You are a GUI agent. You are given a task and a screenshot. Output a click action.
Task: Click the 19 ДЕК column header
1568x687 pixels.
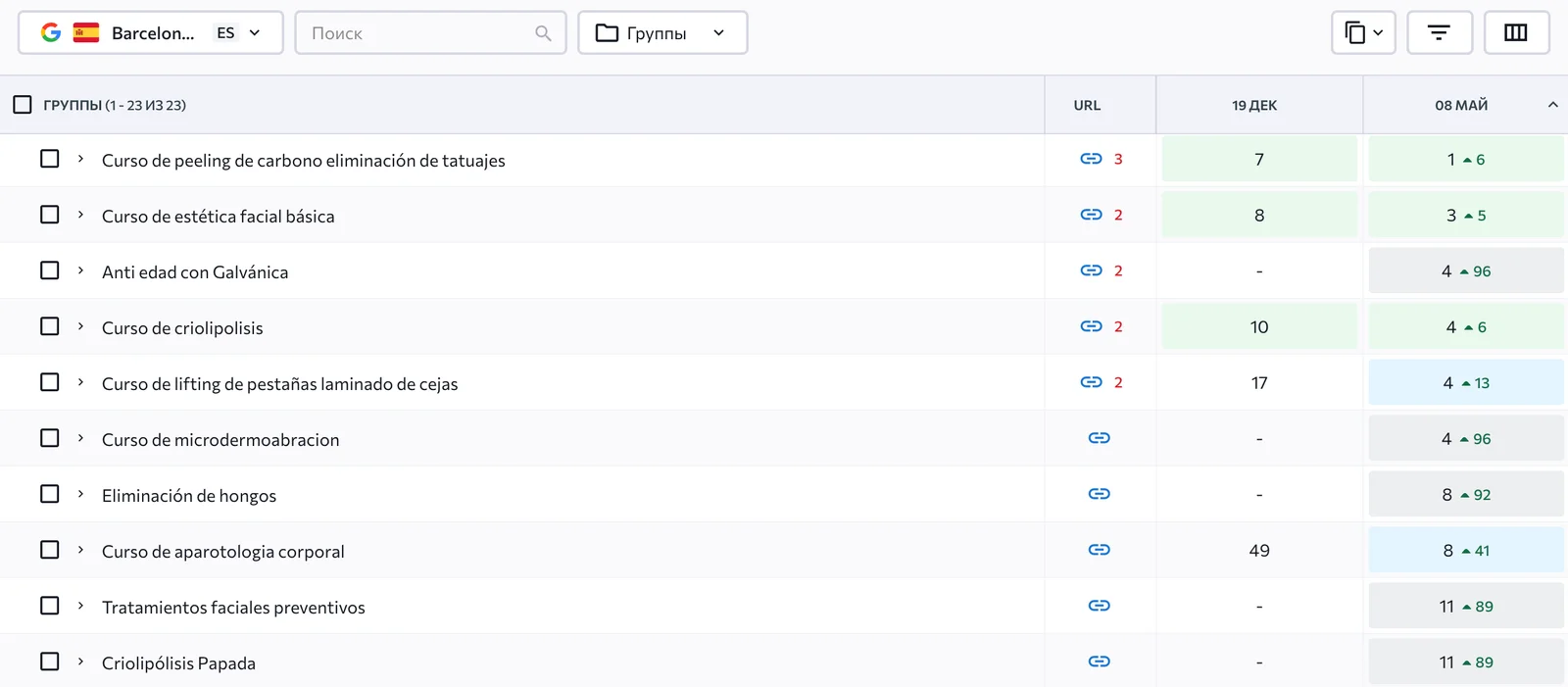click(x=1254, y=105)
